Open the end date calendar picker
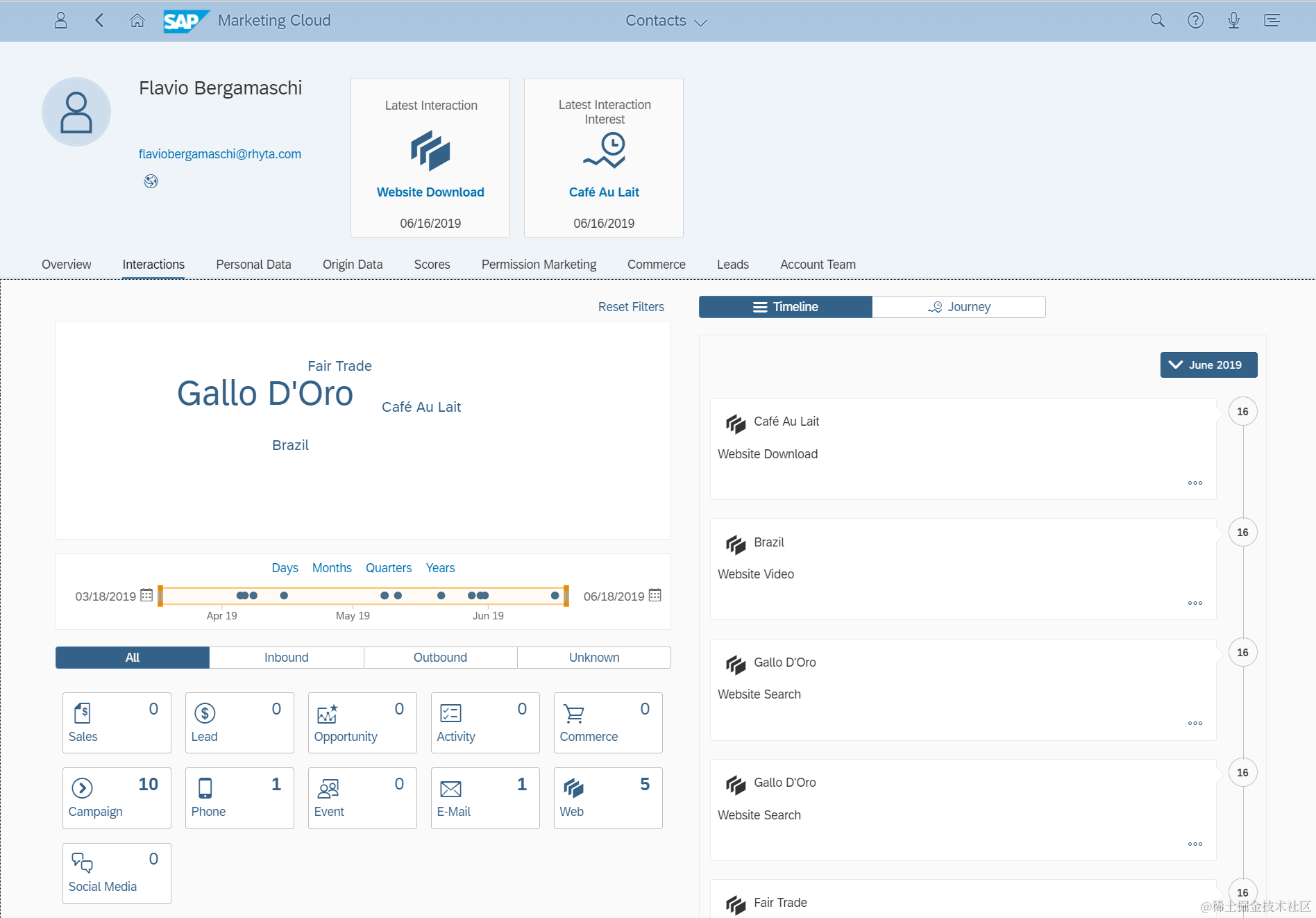Viewport: 1316px width, 918px height. pyautogui.click(x=655, y=595)
